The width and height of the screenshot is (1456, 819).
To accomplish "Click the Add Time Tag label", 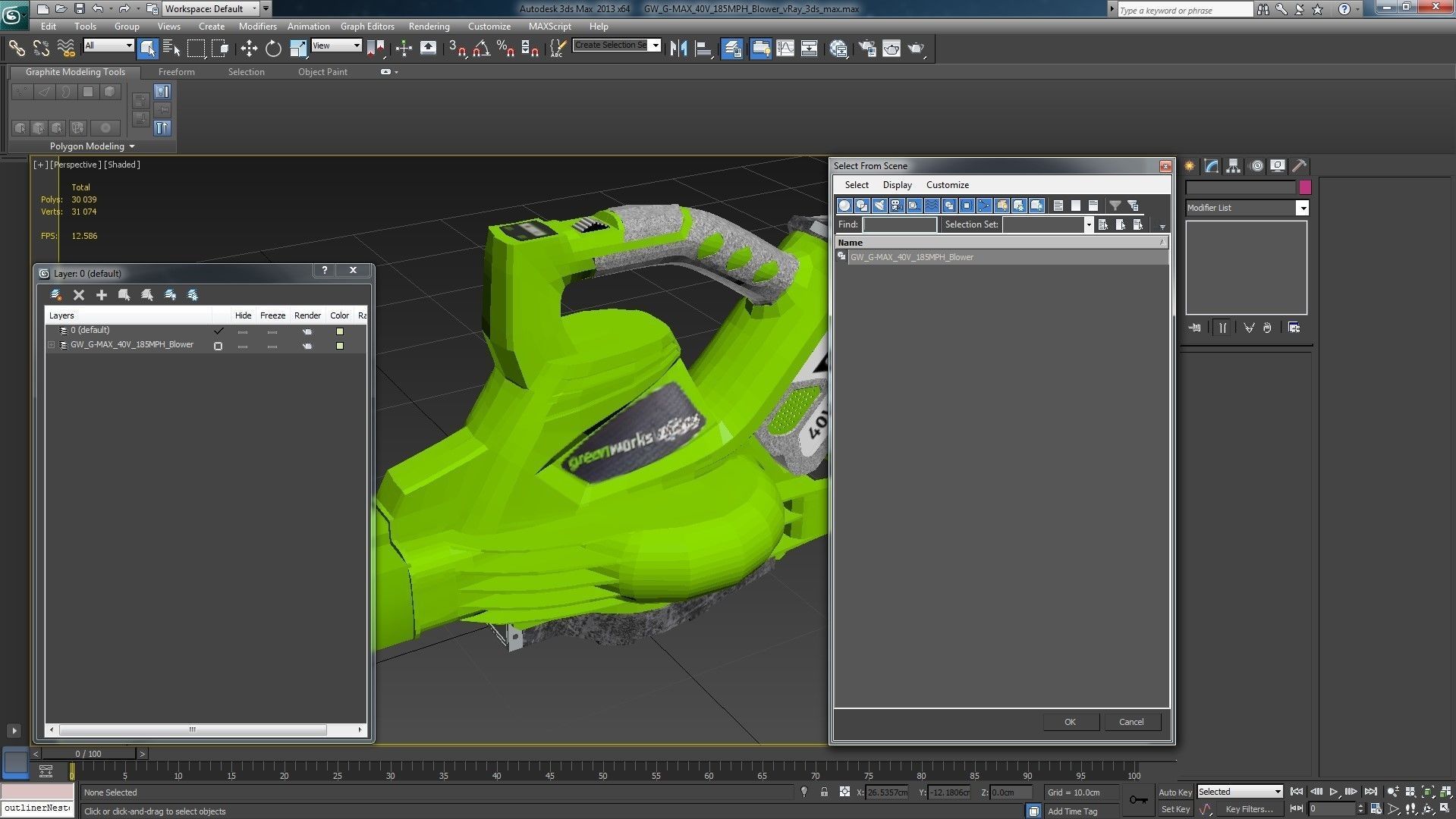I will [1072, 811].
